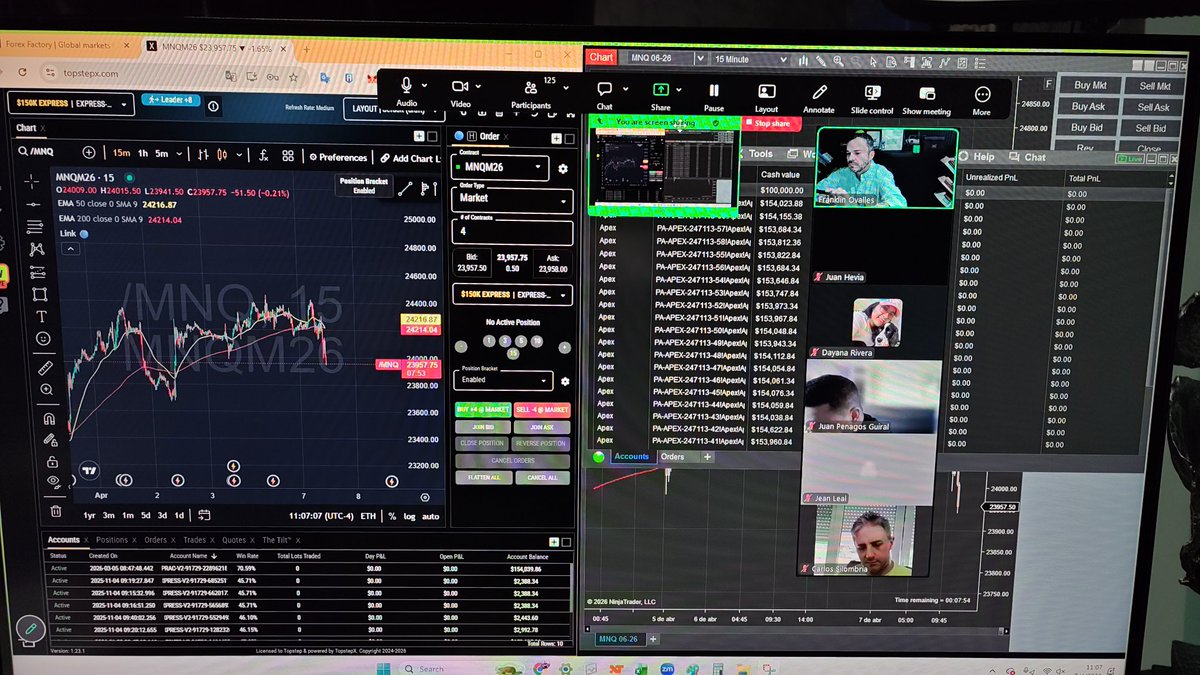Screen dimensions: 1200x675
Task: Open order panel account dropdown
Action: 514,295
